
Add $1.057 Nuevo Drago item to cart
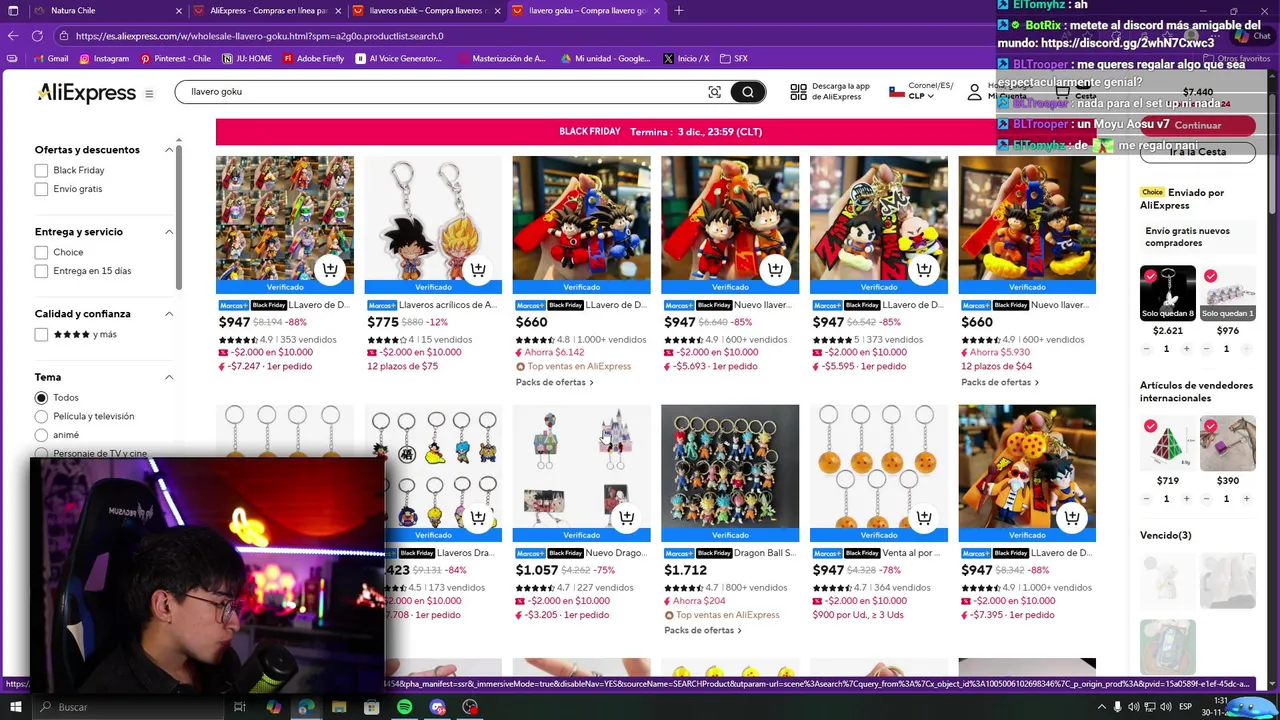pos(627,517)
